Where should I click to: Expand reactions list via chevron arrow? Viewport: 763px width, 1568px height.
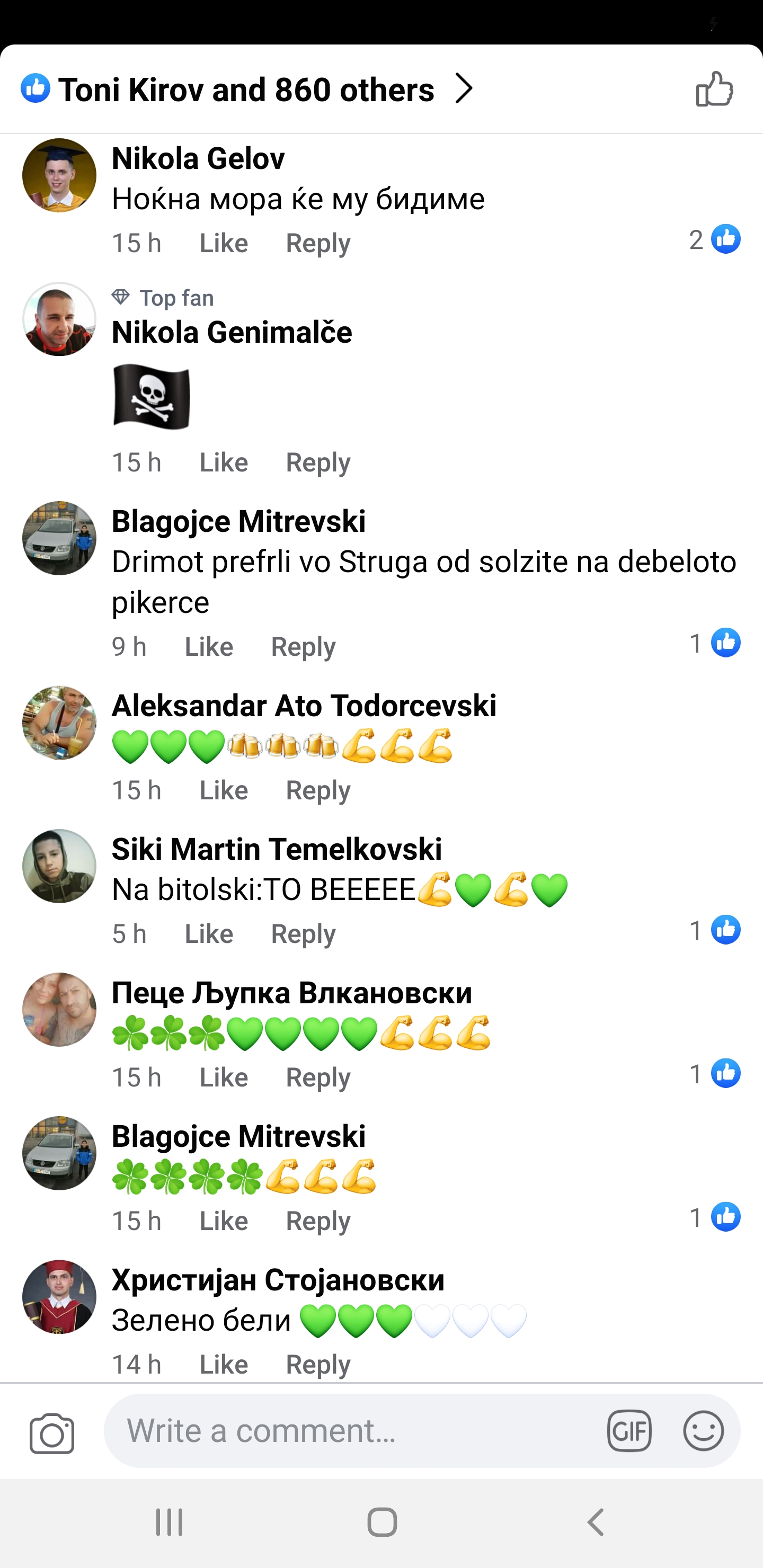[464, 89]
